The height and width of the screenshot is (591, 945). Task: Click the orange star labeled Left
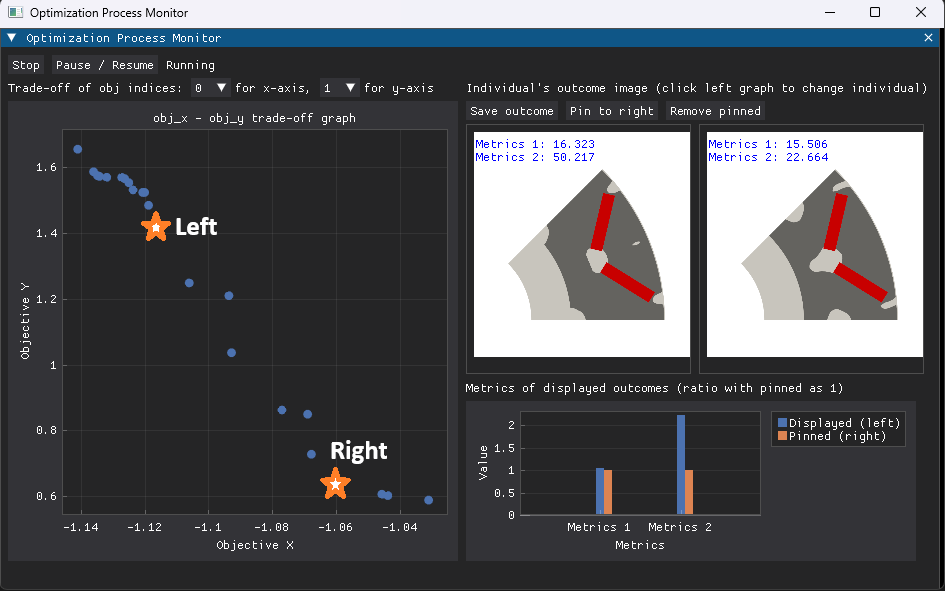point(156,227)
